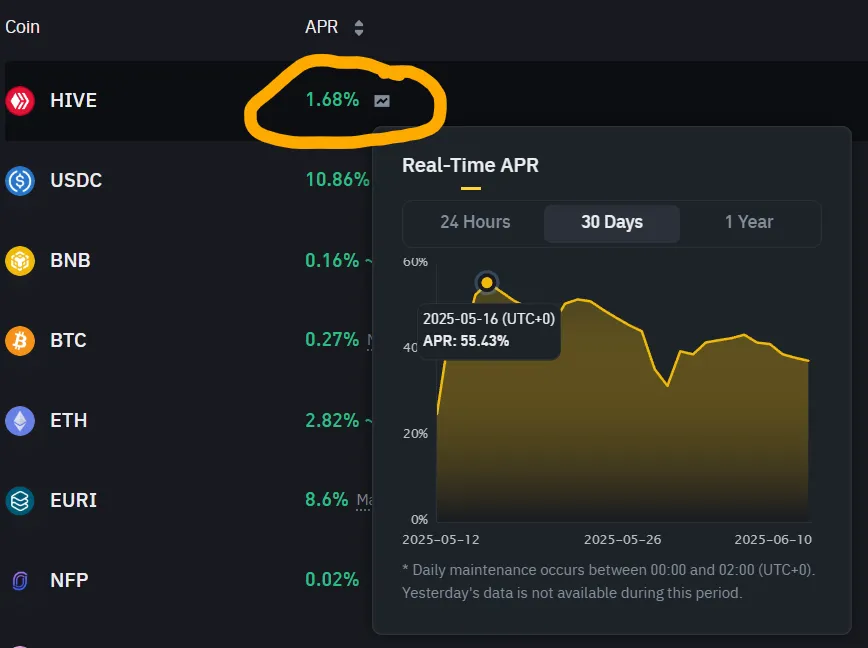Image resolution: width=868 pixels, height=648 pixels.
Task: Click the BTC coin logo icon
Action: click(20, 341)
